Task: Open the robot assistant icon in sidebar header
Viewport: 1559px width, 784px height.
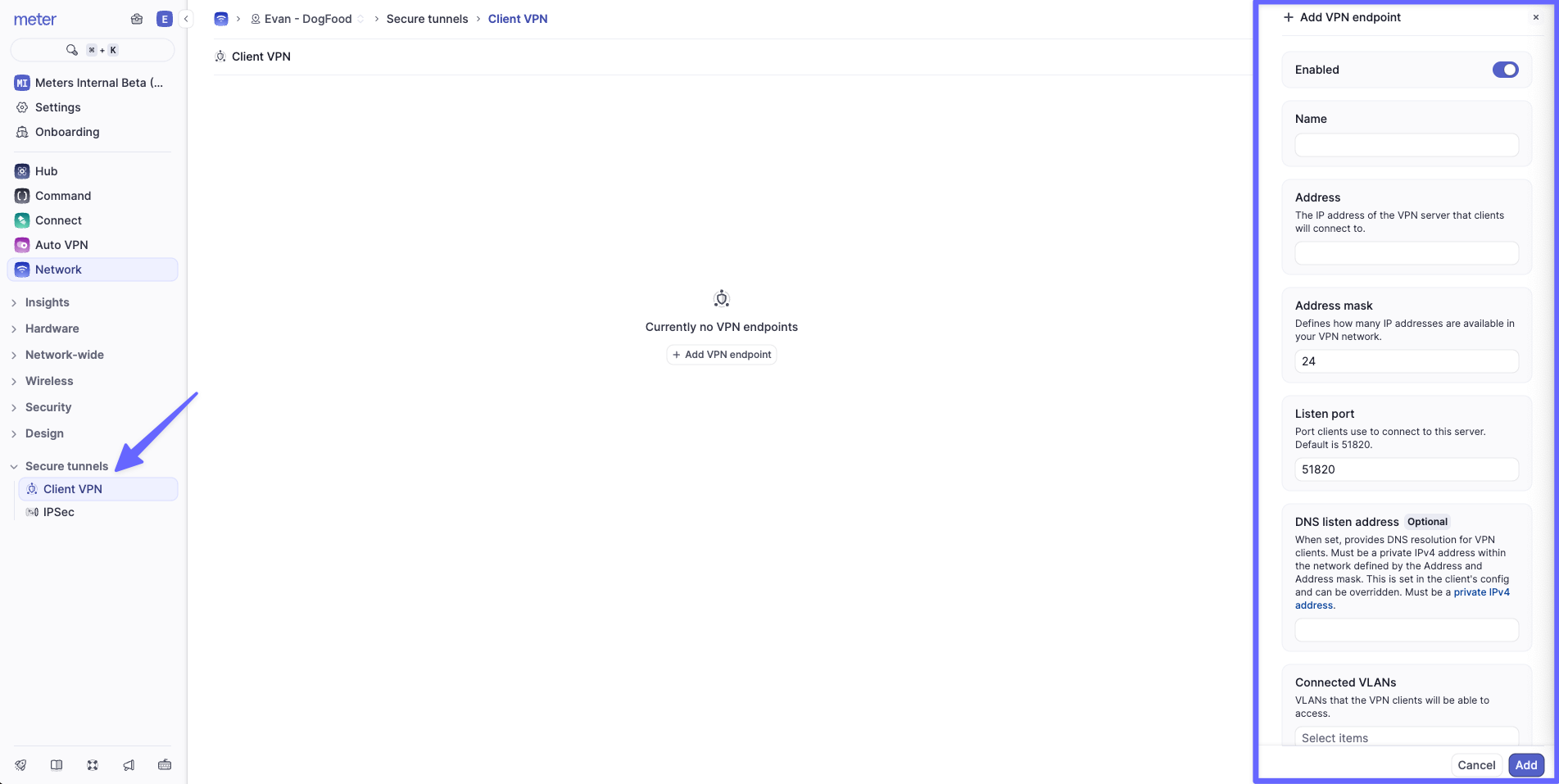Action: 137,19
